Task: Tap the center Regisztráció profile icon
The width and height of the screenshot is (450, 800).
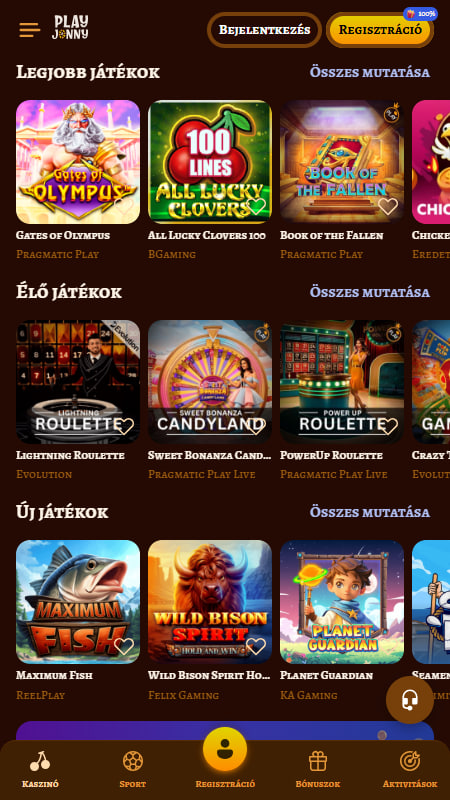Action: point(225,749)
